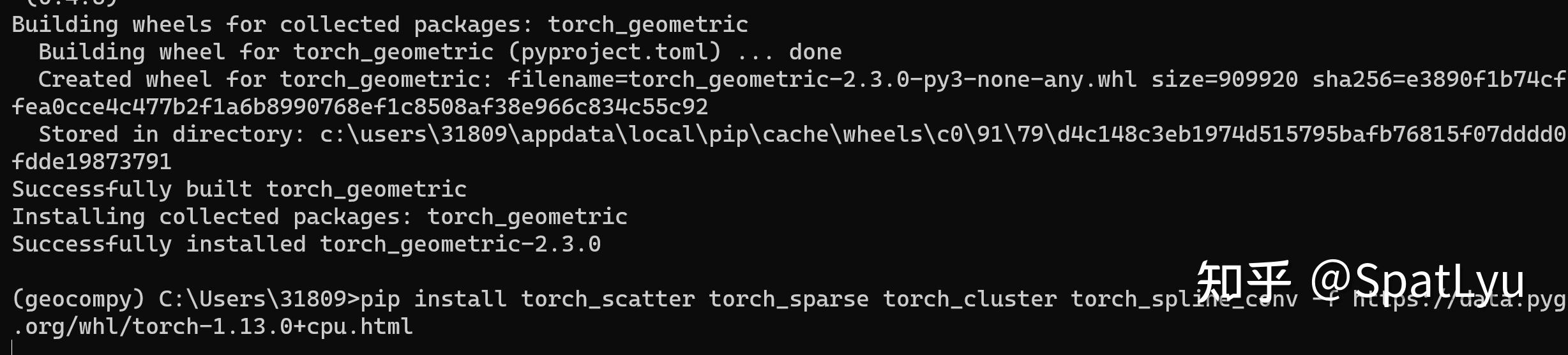Click the text cursor on the empty last line

click(13, 348)
